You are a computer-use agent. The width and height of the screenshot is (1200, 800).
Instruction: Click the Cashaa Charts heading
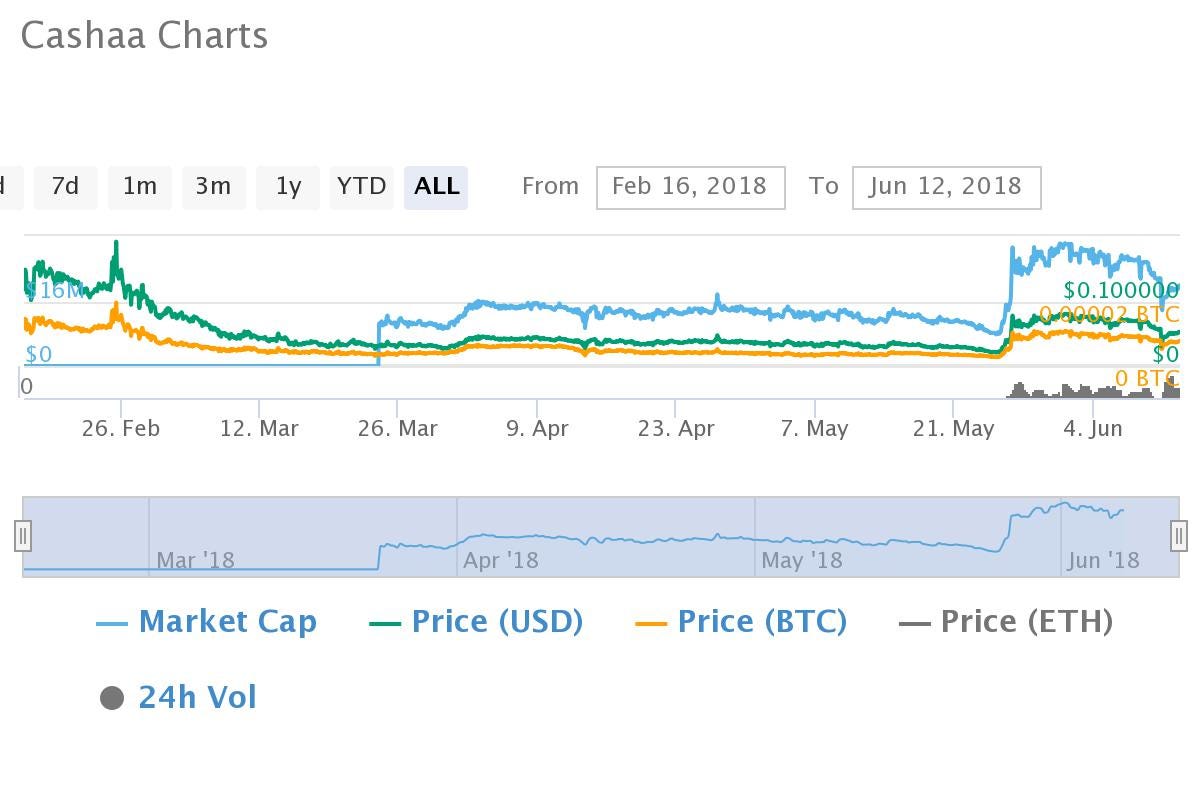coord(143,36)
